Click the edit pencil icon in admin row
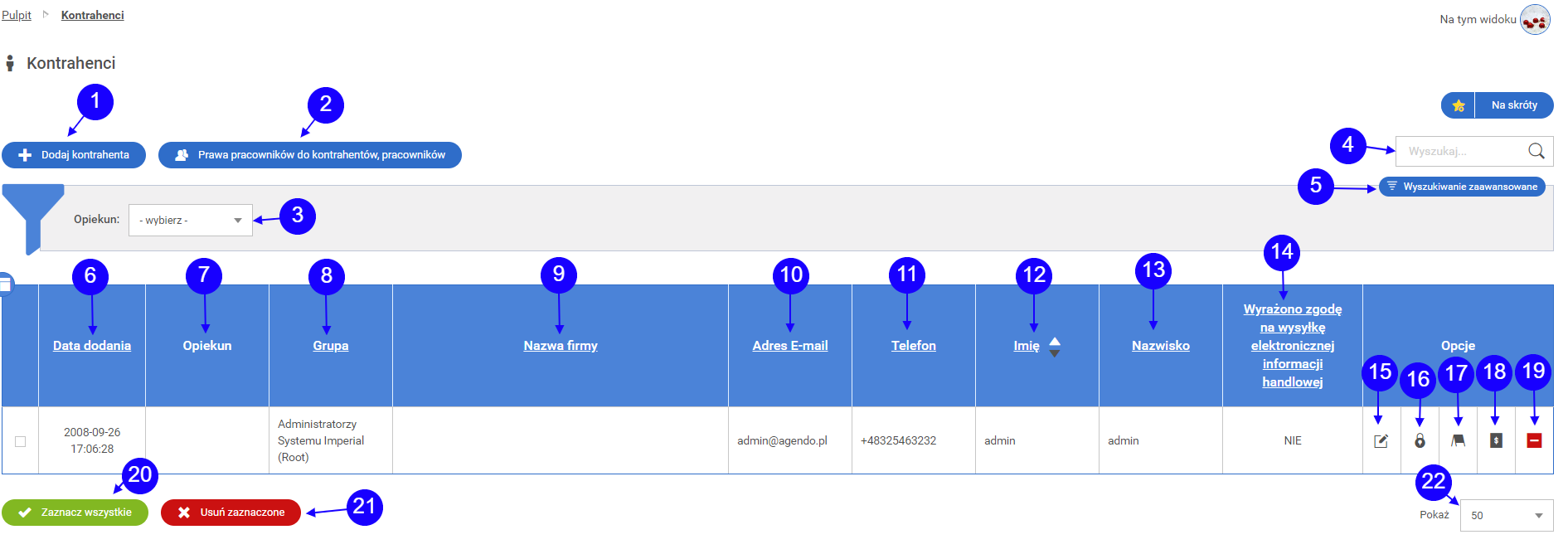The height and width of the screenshot is (554, 1568). (1381, 441)
